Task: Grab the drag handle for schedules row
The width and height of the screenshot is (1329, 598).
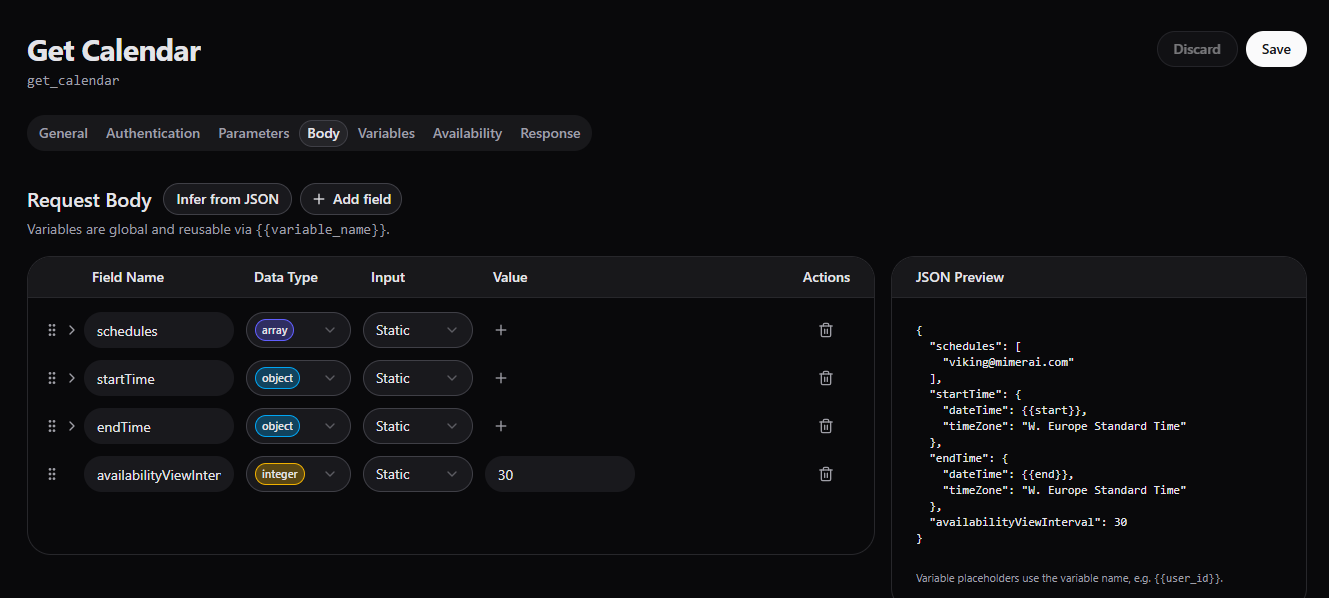Action: tap(52, 330)
